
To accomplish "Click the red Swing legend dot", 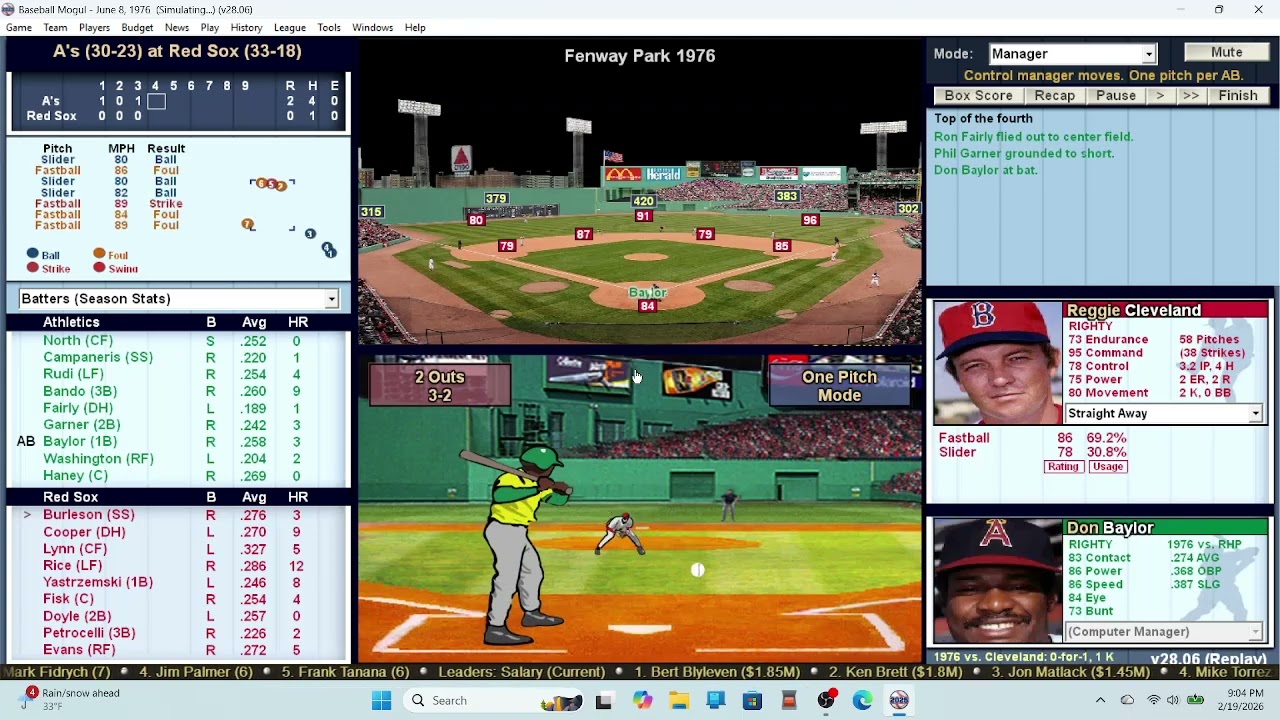I will tap(99, 268).
